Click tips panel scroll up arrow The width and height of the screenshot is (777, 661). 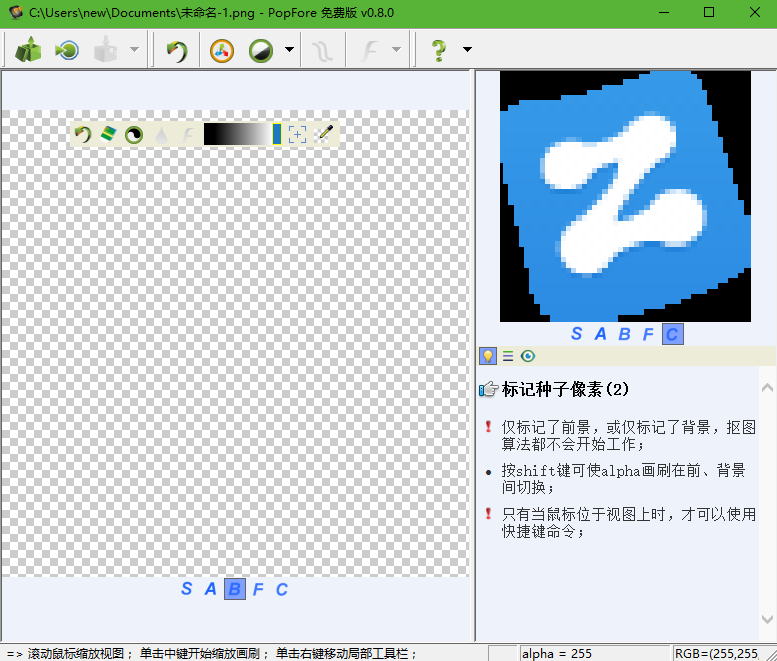pyautogui.click(x=767, y=387)
